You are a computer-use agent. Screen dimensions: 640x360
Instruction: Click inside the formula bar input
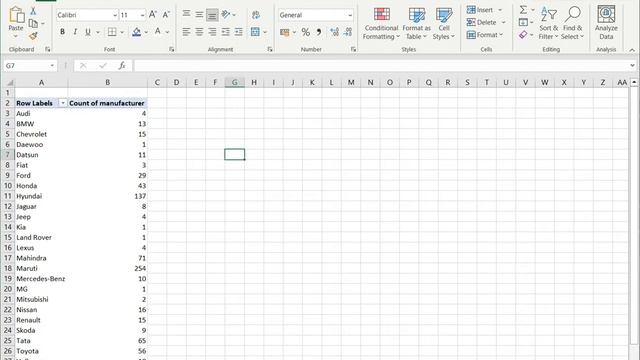pyautogui.click(x=380, y=65)
